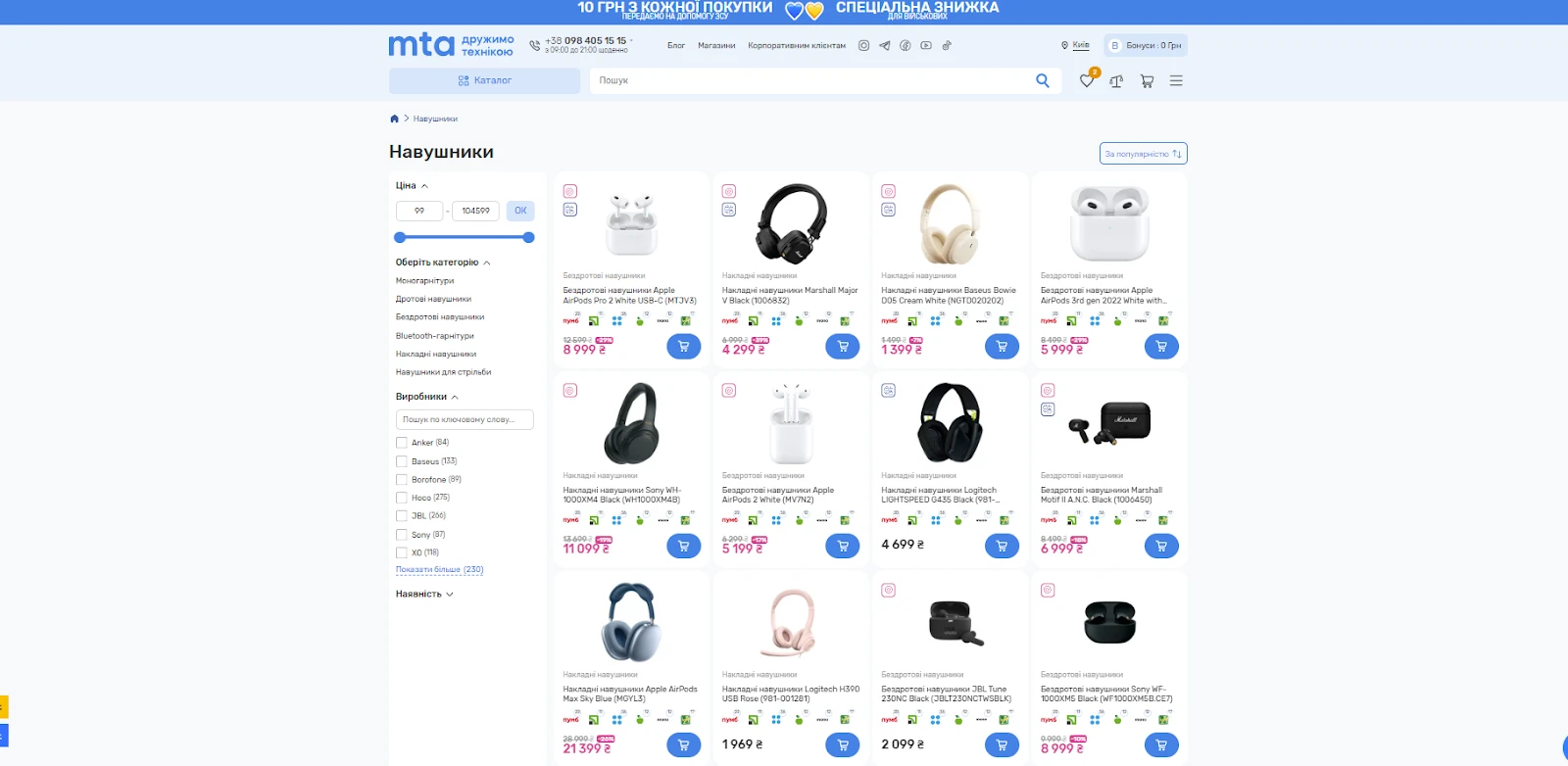Add Apple AirPods 2 White to cart
1568x766 pixels.
[843, 546]
